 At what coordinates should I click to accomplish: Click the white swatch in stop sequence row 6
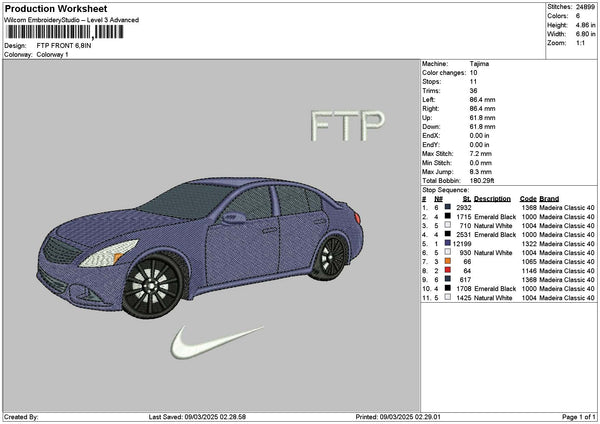tap(447, 253)
